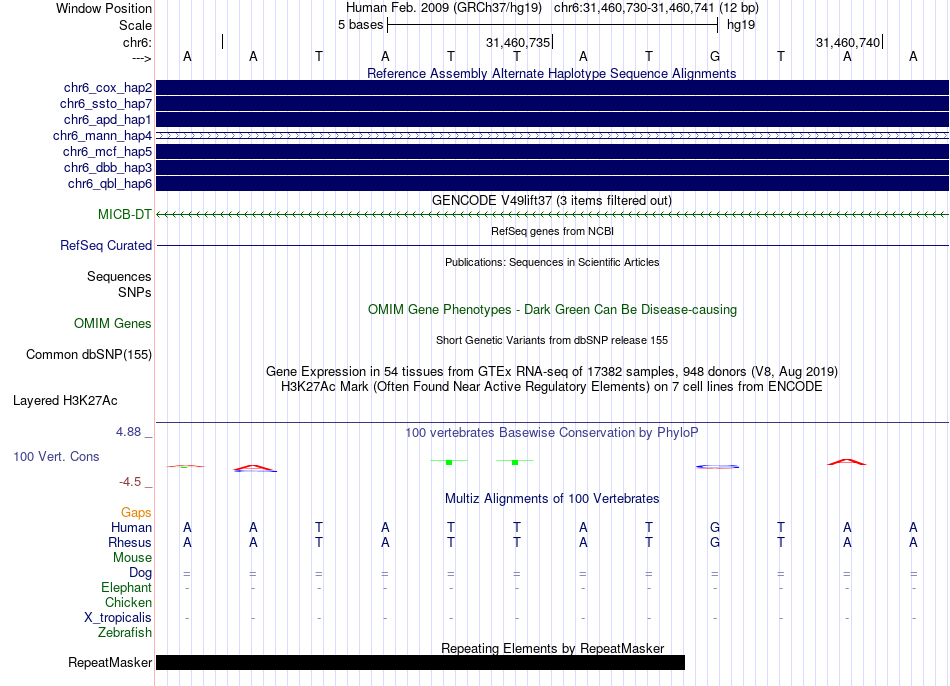Click the OMIM Gene Phenotypes track title
The width and height of the screenshot is (950, 686).
coord(553,310)
